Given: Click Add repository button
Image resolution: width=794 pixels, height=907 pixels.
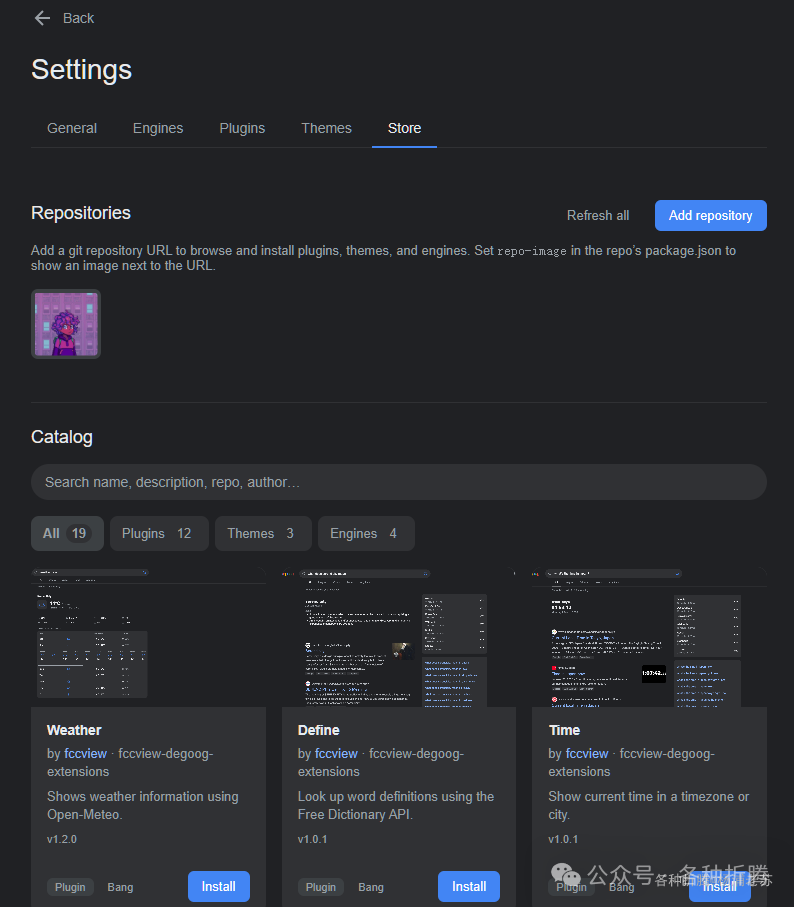Looking at the screenshot, I should [x=710, y=215].
